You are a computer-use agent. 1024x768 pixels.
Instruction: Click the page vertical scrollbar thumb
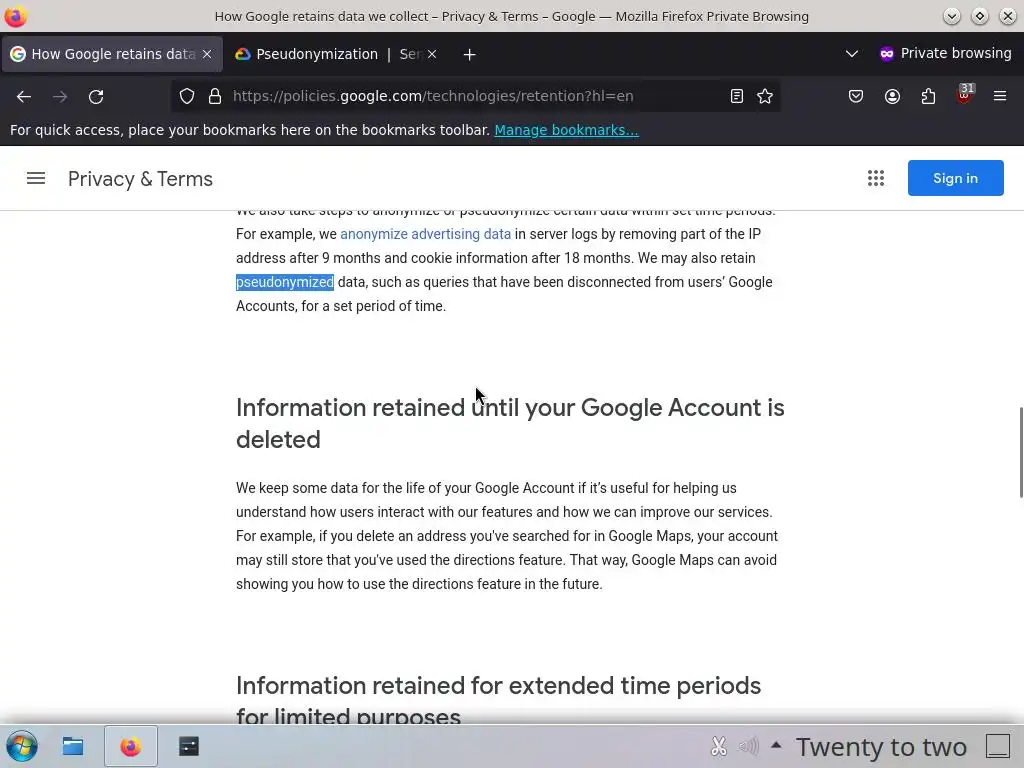pos(1021,452)
